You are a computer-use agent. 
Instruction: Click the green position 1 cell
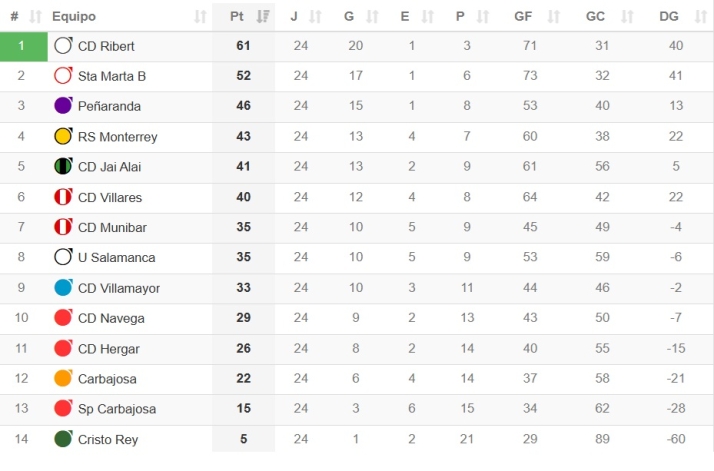[x=23, y=46]
